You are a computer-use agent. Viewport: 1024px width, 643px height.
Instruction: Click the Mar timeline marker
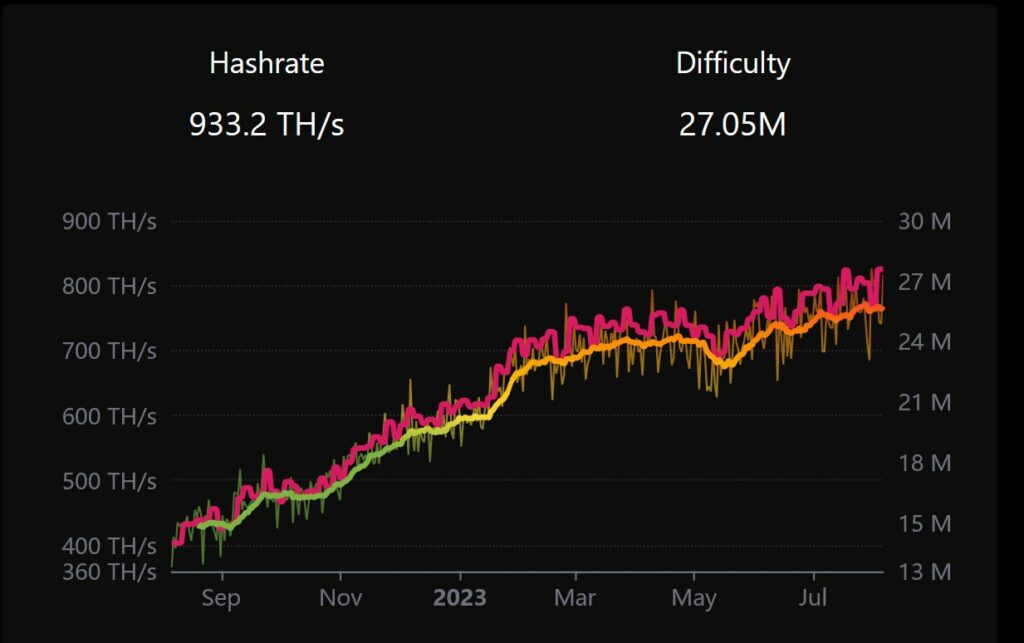click(575, 597)
